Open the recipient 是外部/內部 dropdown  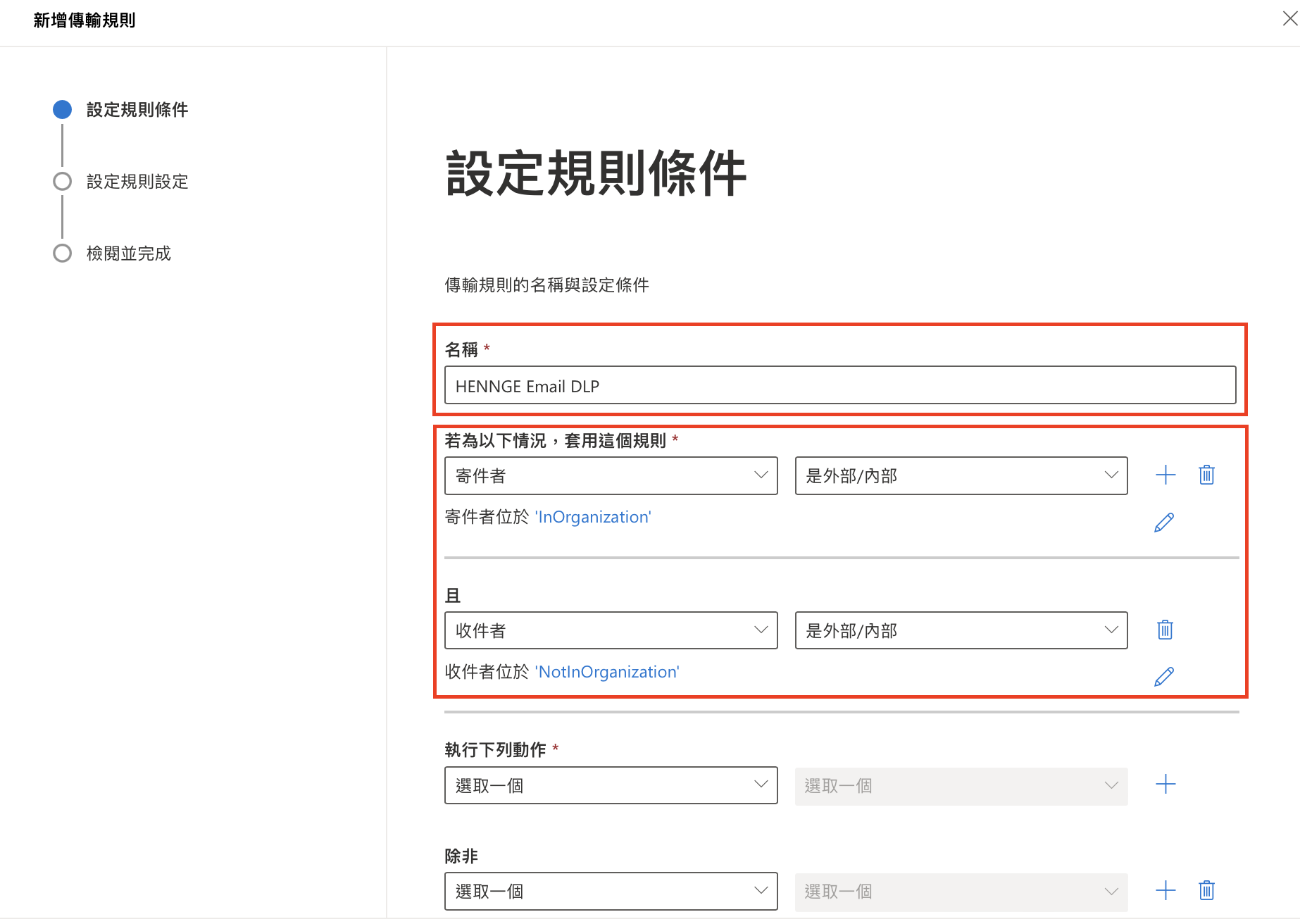coord(961,630)
